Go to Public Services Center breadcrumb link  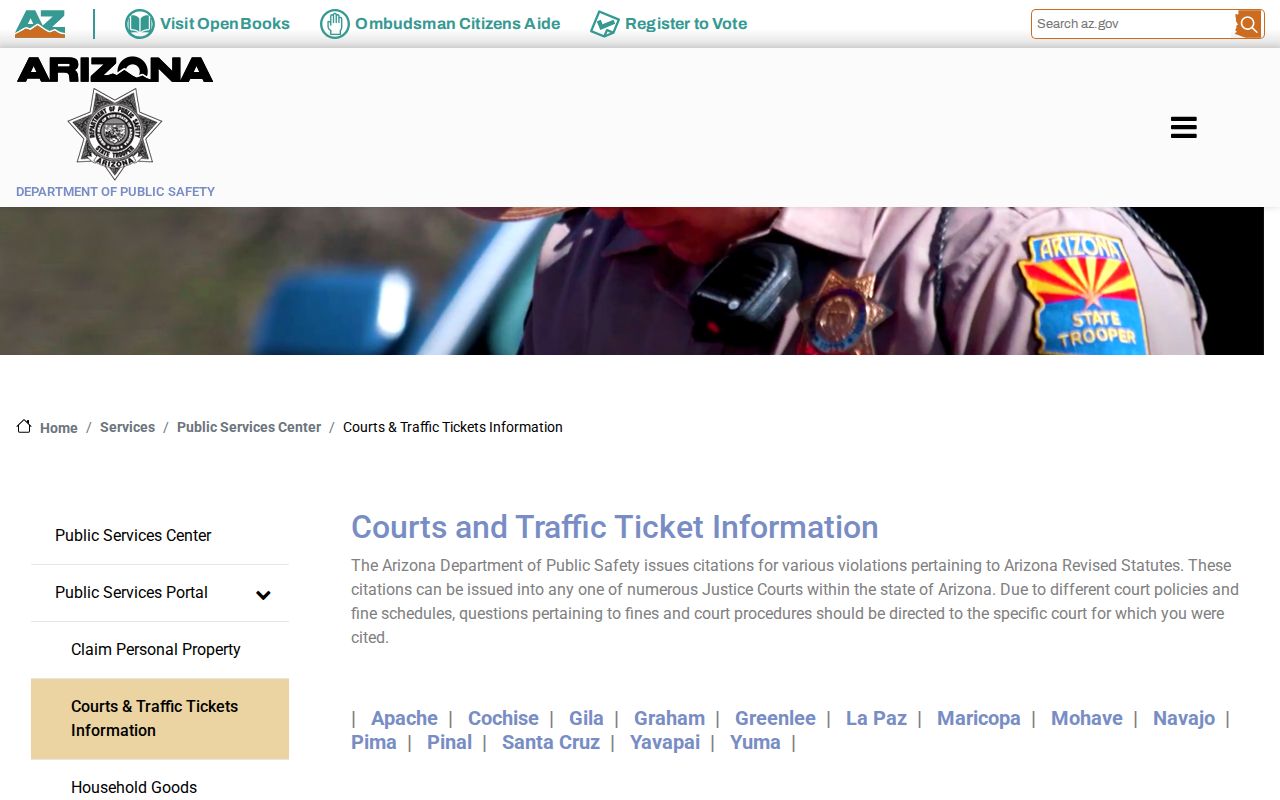tap(249, 427)
